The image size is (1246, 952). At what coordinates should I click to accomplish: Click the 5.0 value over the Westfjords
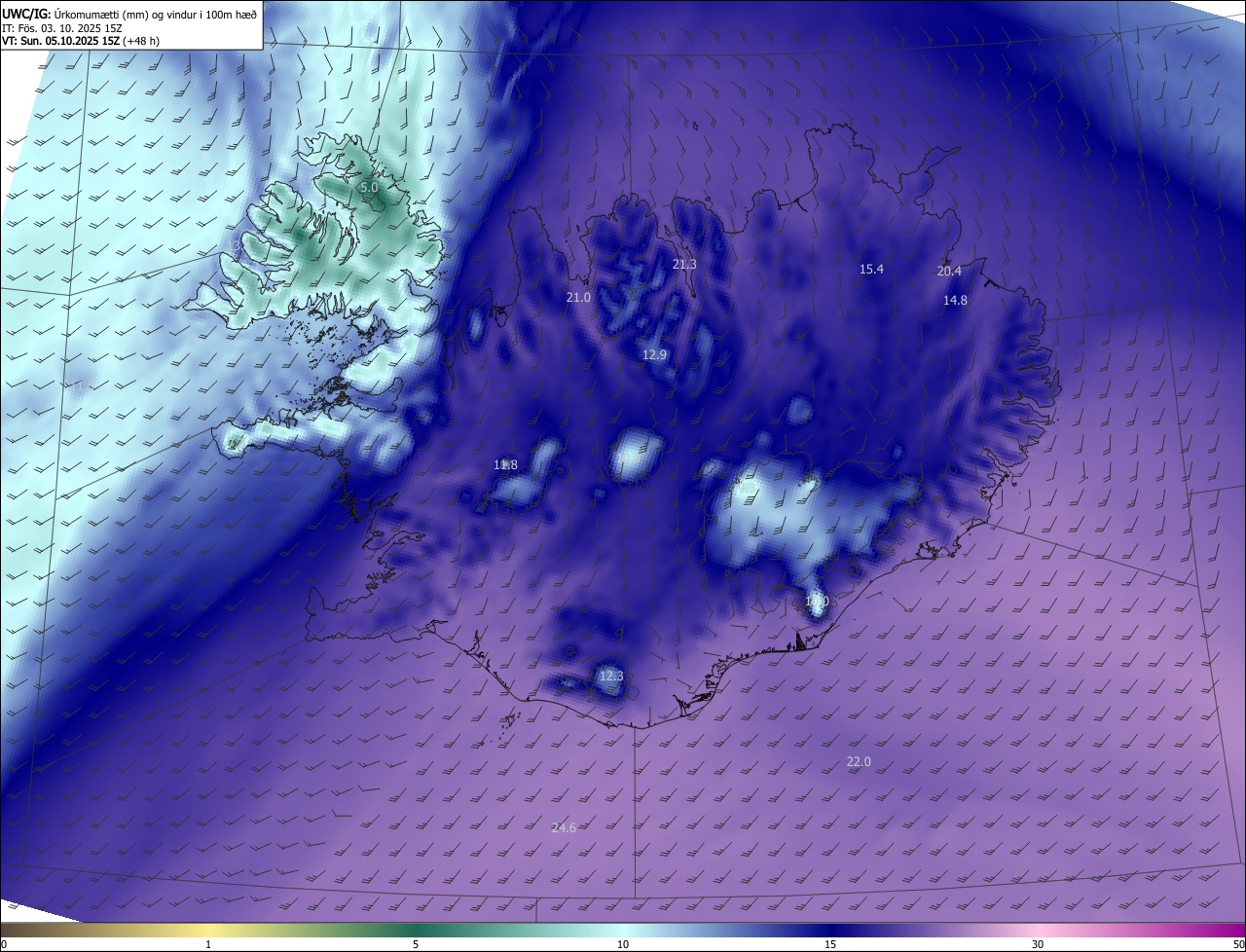click(369, 187)
